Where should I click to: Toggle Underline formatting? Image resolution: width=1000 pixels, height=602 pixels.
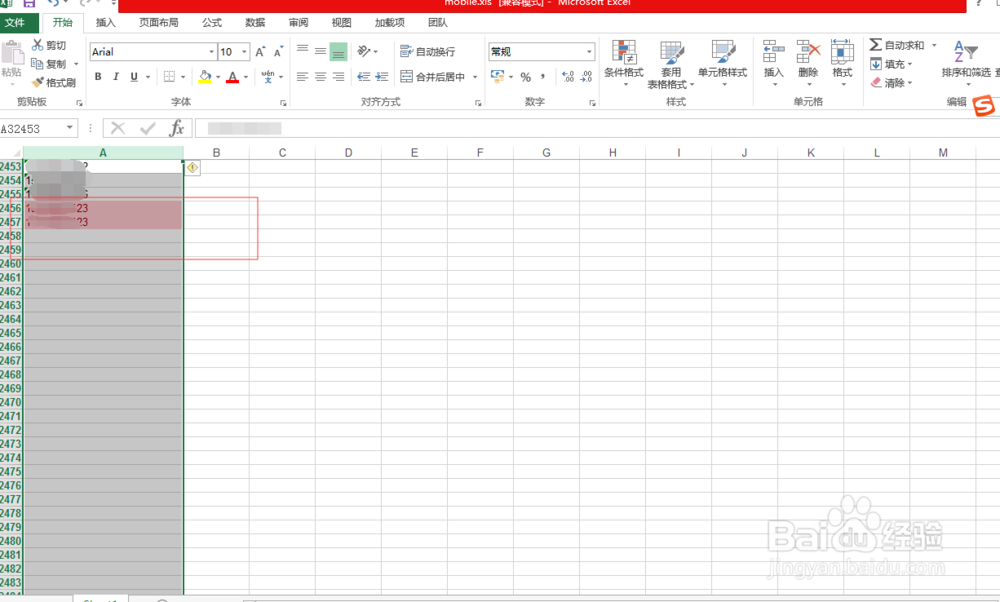(134, 77)
